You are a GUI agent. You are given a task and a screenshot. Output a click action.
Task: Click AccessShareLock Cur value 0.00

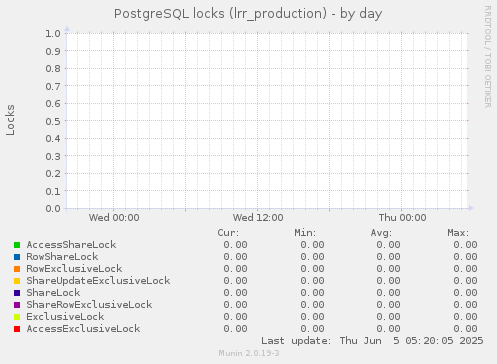235,245
